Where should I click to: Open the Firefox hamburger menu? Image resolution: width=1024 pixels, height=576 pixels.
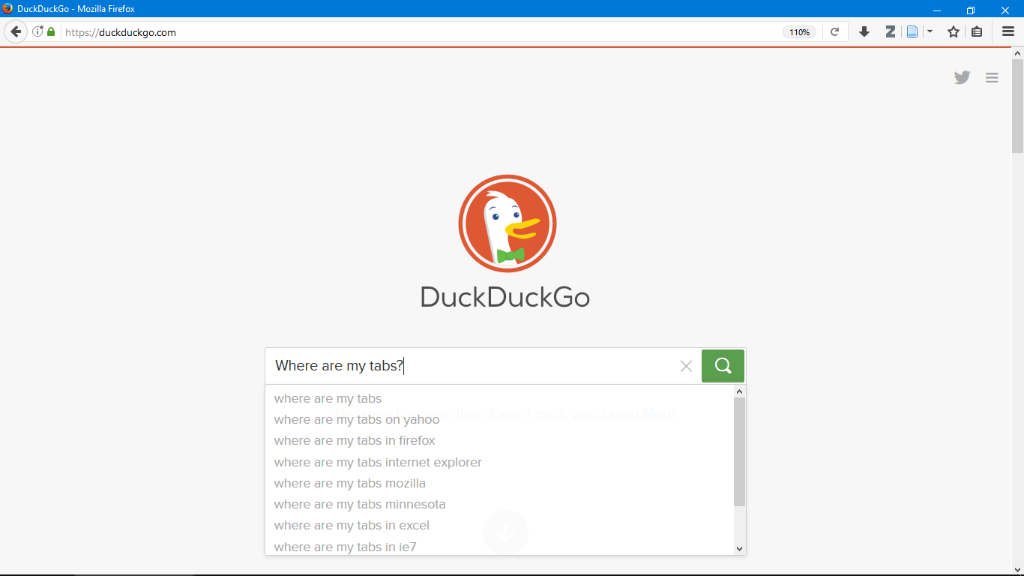pyautogui.click(x=1008, y=31)
